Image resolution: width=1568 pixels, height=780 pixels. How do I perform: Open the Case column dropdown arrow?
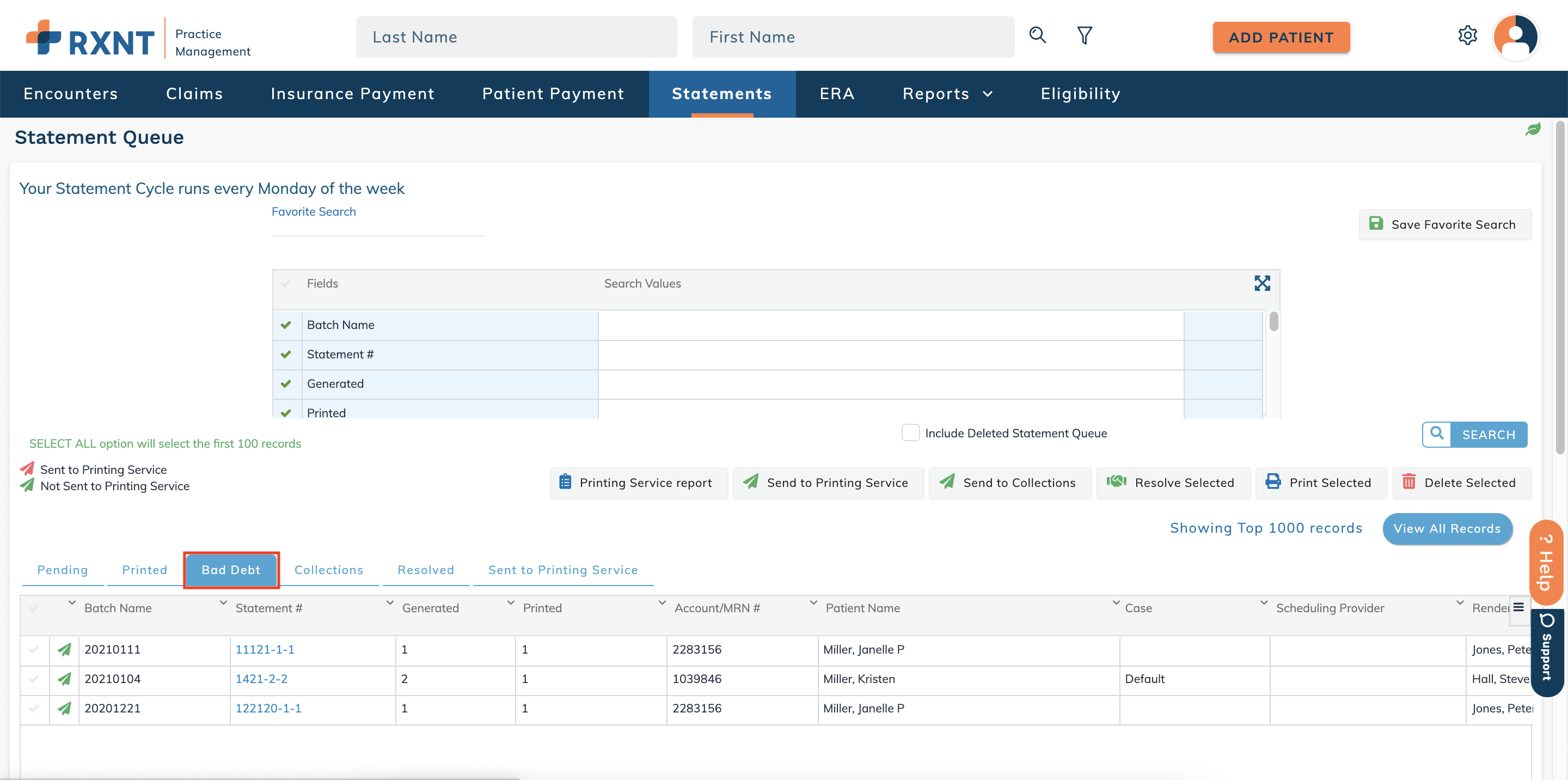[x=1264, y=603]
